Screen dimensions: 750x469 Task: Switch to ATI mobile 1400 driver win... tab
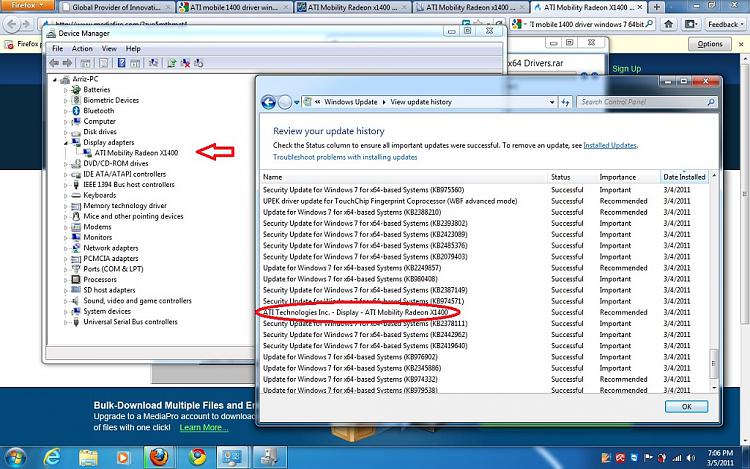point(234,7)
